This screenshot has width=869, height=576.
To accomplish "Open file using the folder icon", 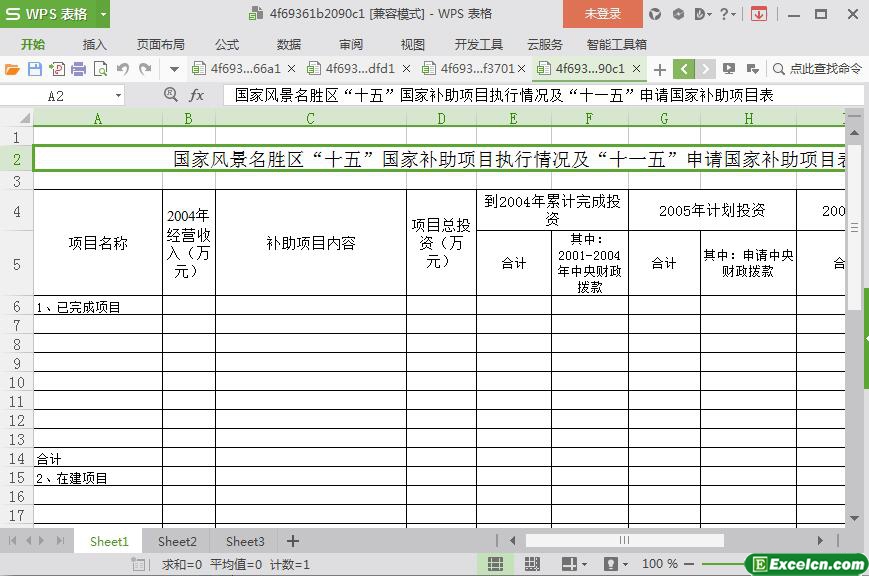I will [x=12, y=69].
